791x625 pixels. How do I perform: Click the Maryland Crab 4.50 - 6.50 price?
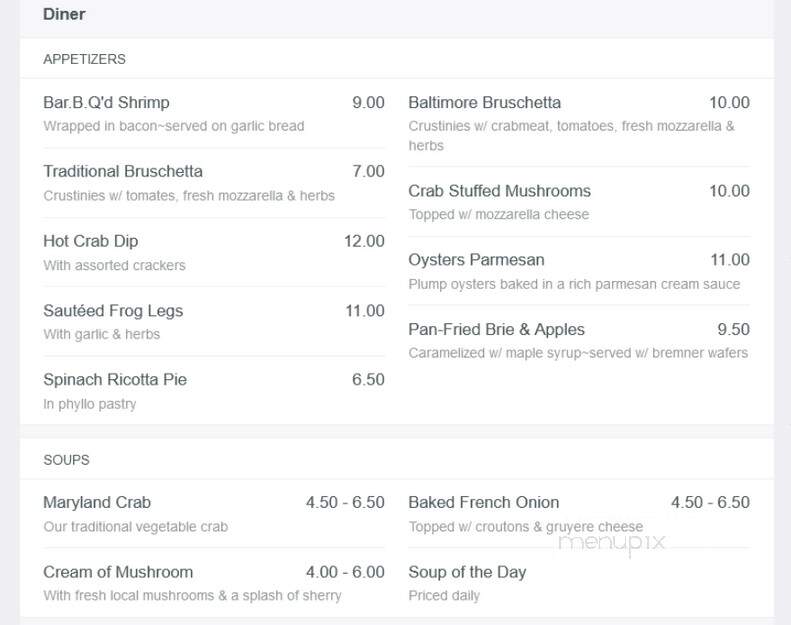345,502
